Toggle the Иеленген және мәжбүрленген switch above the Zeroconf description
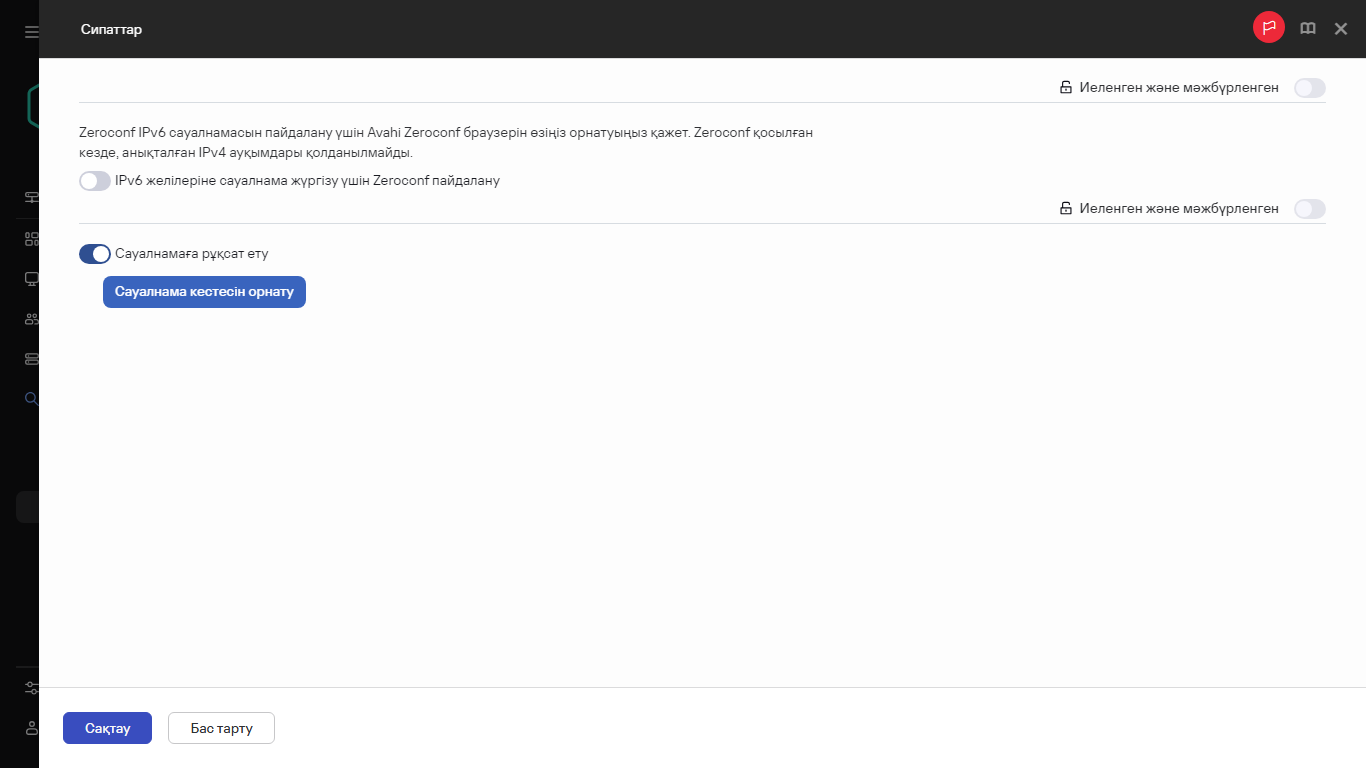This screenshot has height=768, width=1366. pos(1309,88)
